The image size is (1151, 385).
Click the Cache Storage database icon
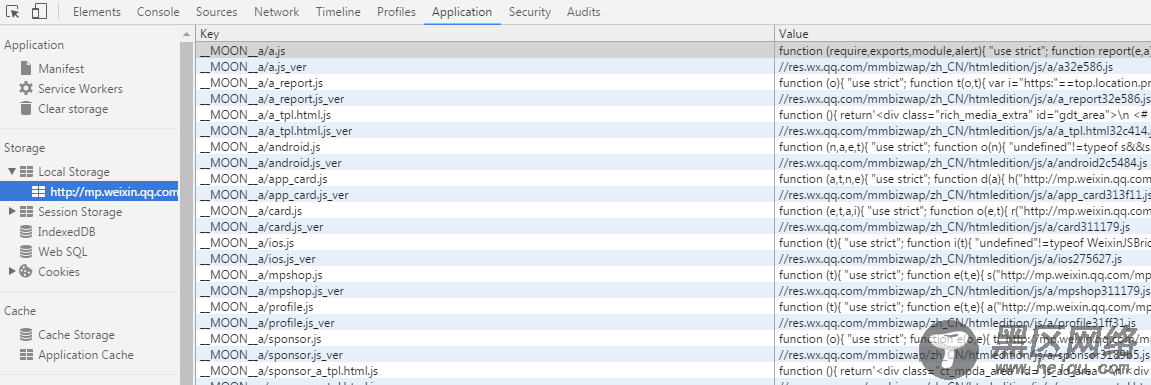[x=26, y=334]
